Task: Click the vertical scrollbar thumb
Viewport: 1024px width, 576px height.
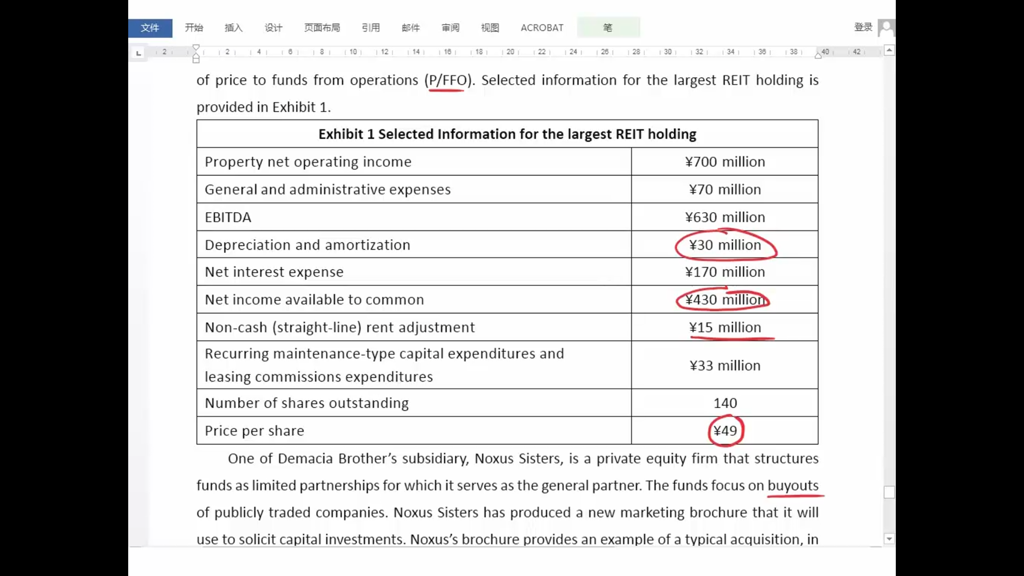Action: click(889, 492)
